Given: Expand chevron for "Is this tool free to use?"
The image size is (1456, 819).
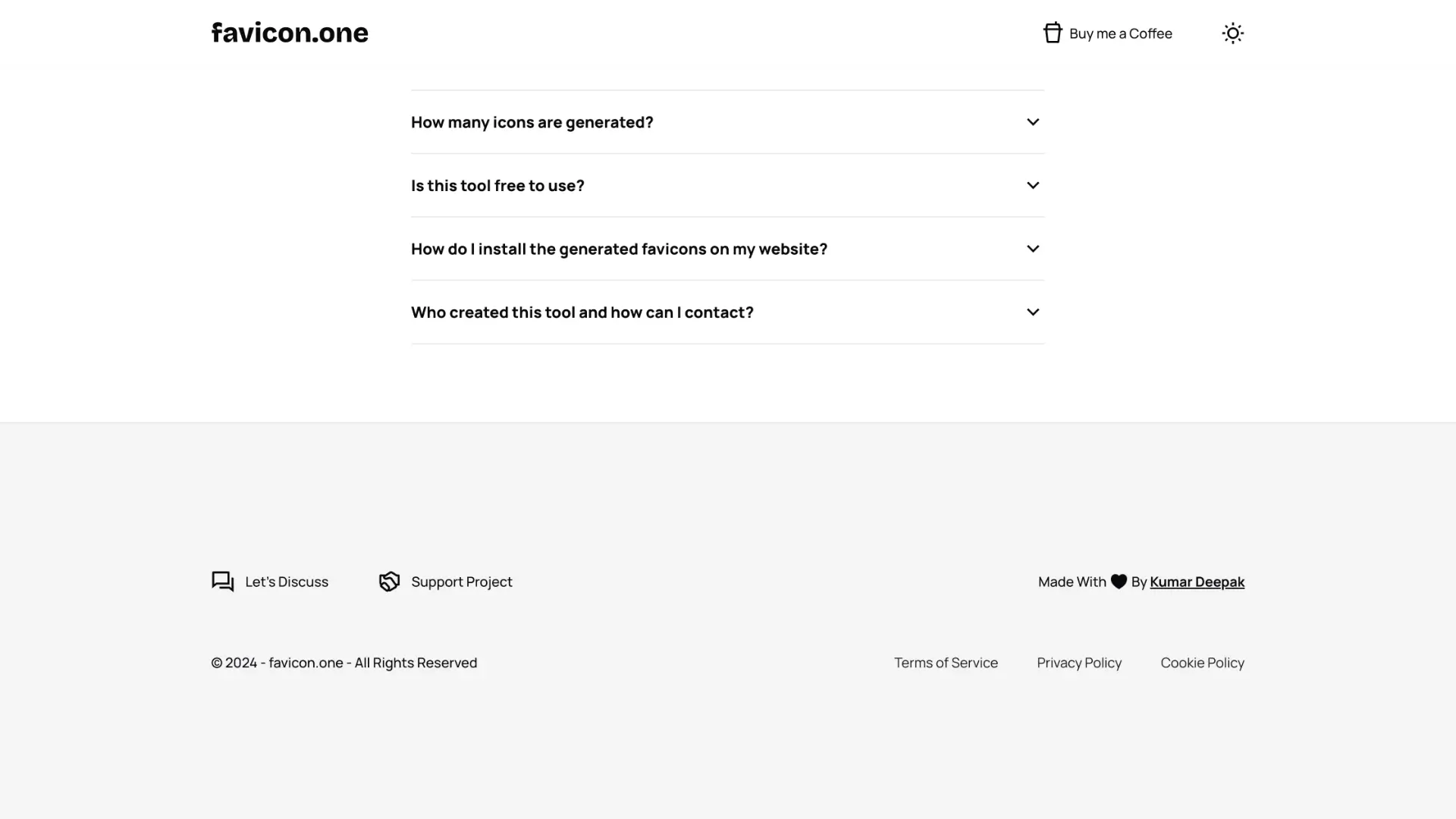Looking at the screenshot, I should point(1033,186).
